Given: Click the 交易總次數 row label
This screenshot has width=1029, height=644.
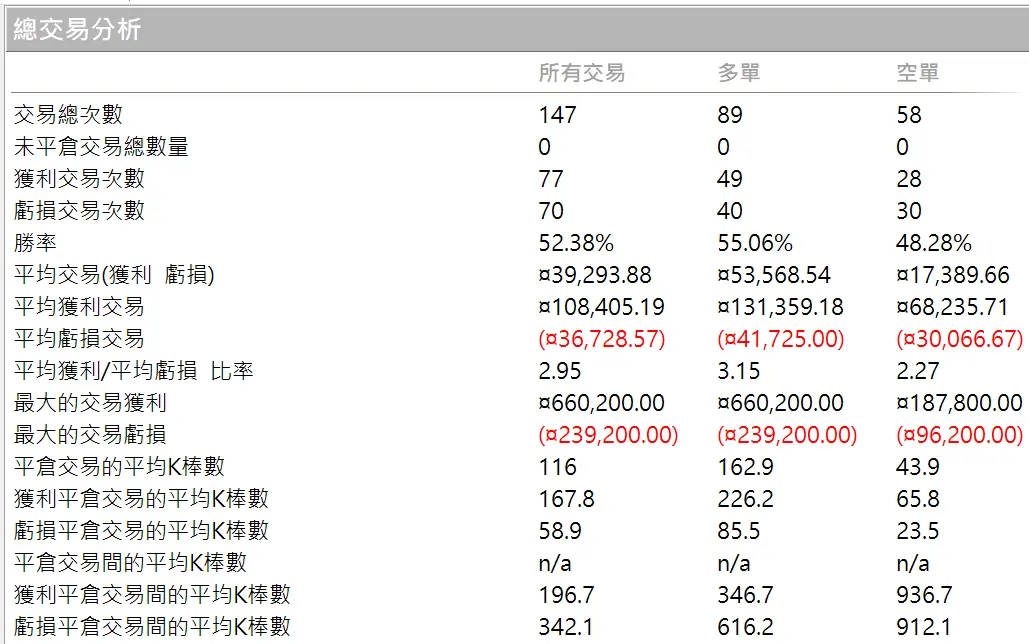Looking at the screenshot, I should tap(68, 115).
